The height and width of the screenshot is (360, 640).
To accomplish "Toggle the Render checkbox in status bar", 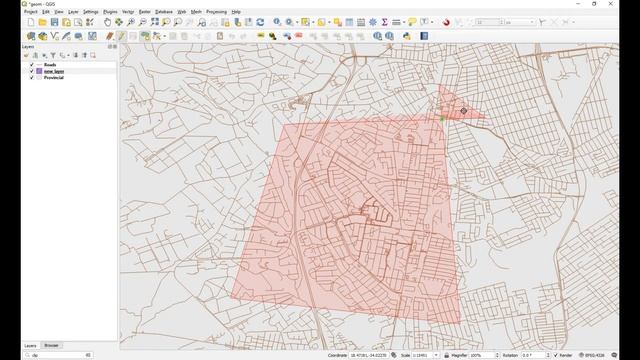I will coord(556,355).
